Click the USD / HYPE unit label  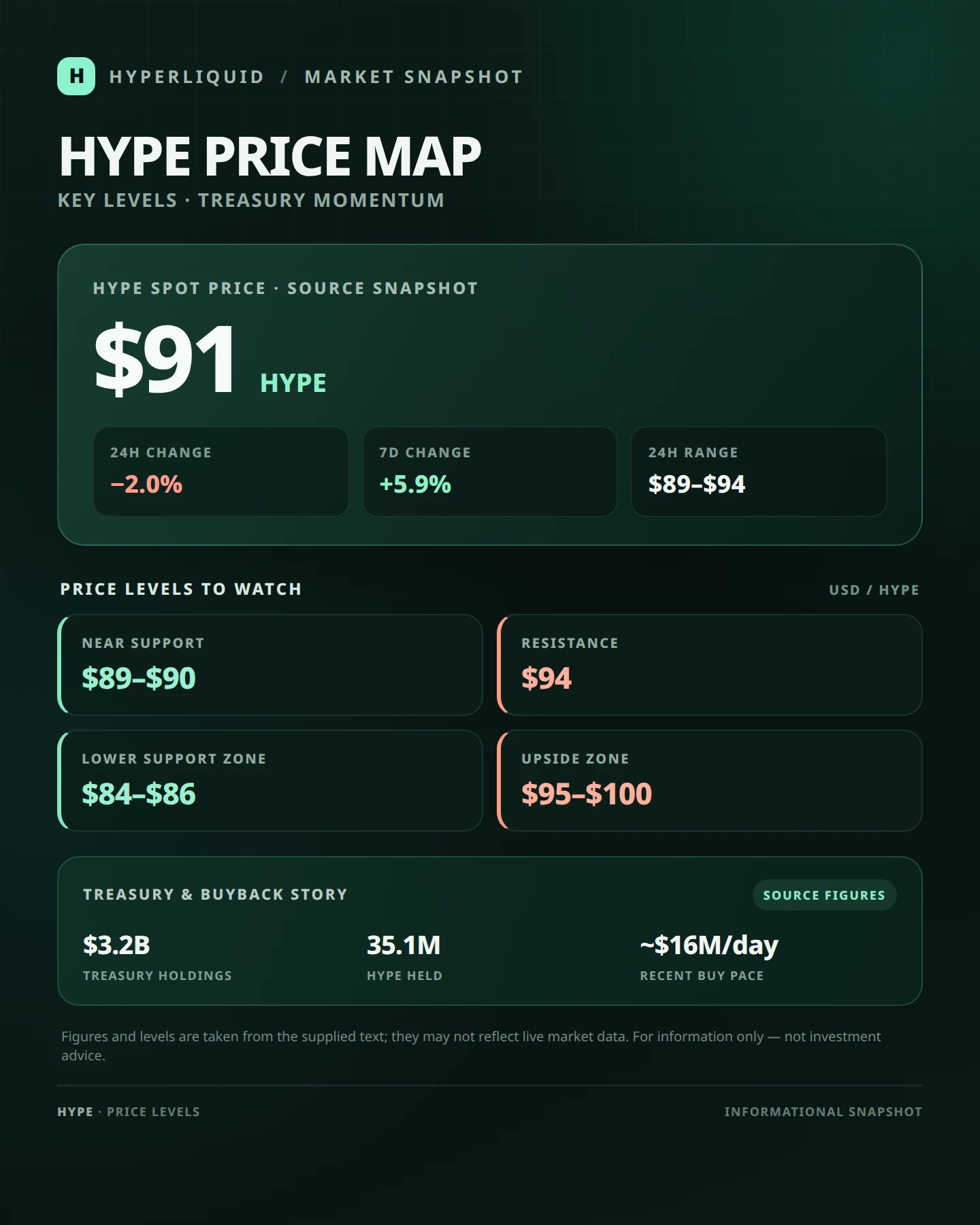874,590
